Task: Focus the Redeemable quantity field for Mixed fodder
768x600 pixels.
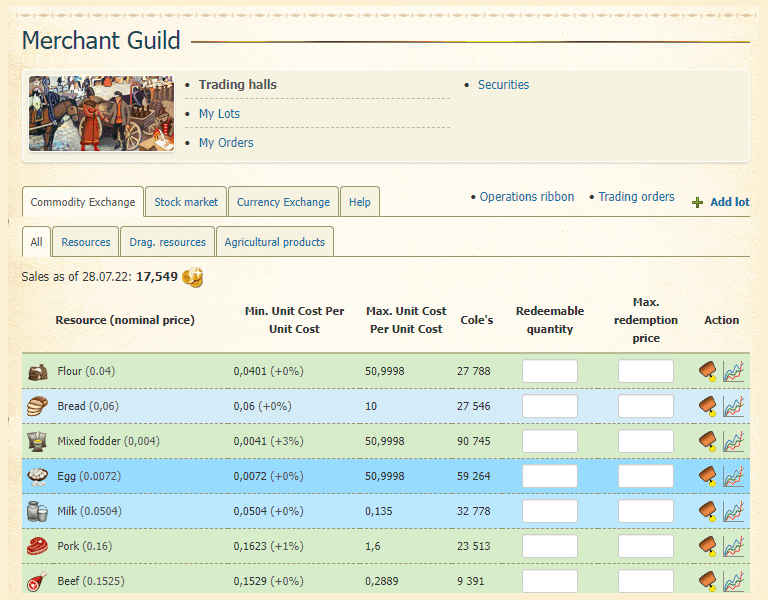Action: pos(550,441)
